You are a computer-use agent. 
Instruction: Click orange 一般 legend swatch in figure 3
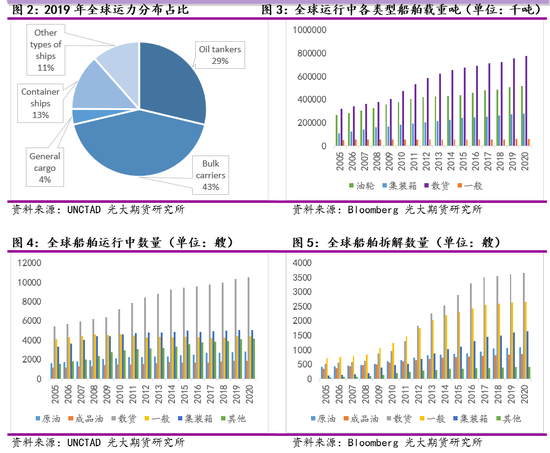(459, 185)
